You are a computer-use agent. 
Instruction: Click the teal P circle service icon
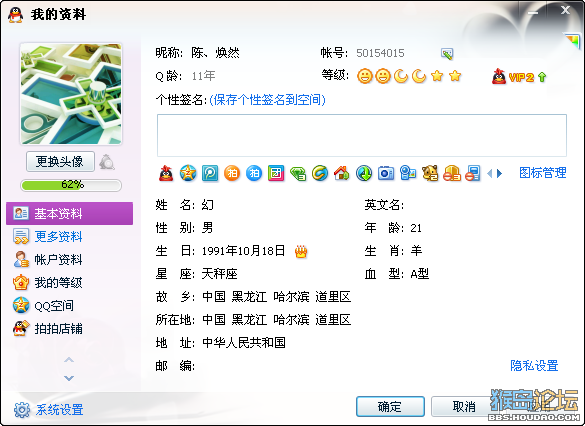click(210, 173)
